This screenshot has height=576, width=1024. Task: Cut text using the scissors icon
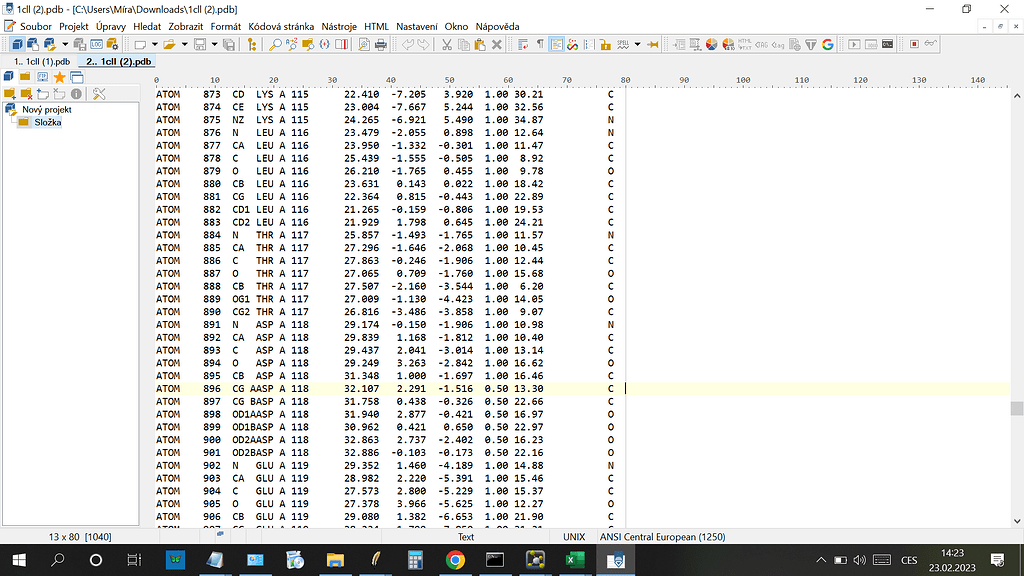coord(445,45)
